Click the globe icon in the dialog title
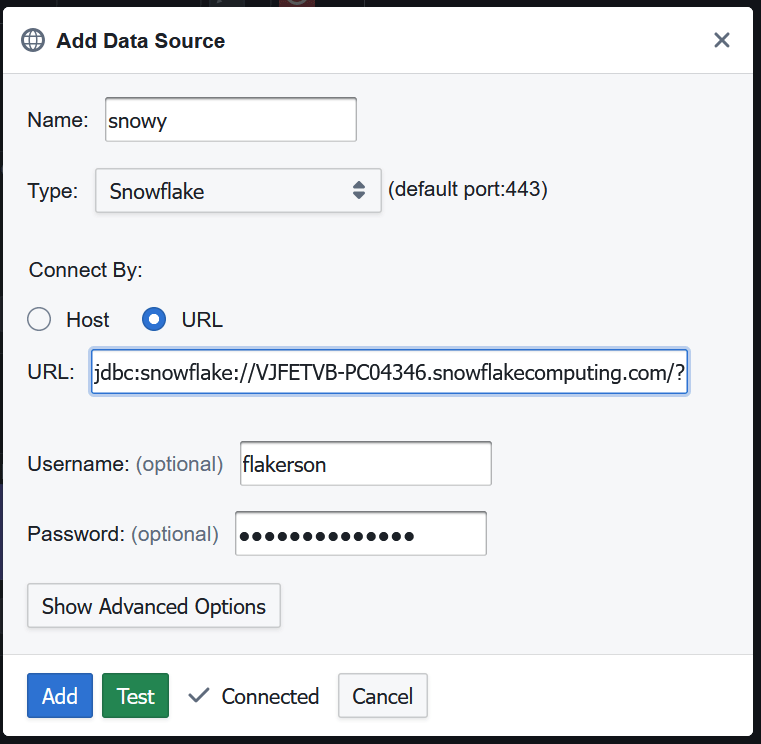 [34, 41]
